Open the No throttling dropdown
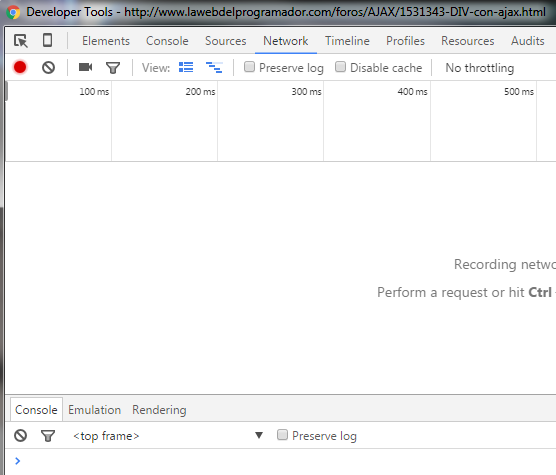 [x=479, y=68]
